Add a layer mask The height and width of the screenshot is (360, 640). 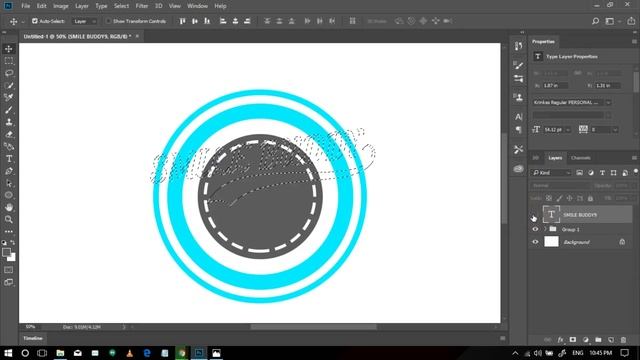(x=573, y=340)
